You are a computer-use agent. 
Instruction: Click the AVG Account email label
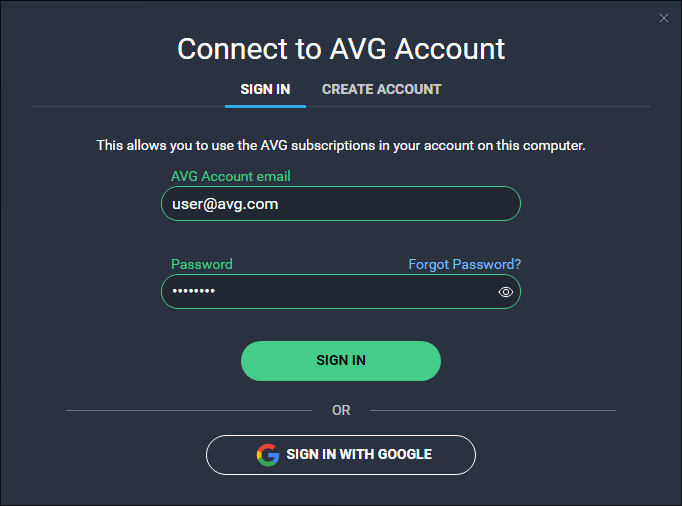231,176
